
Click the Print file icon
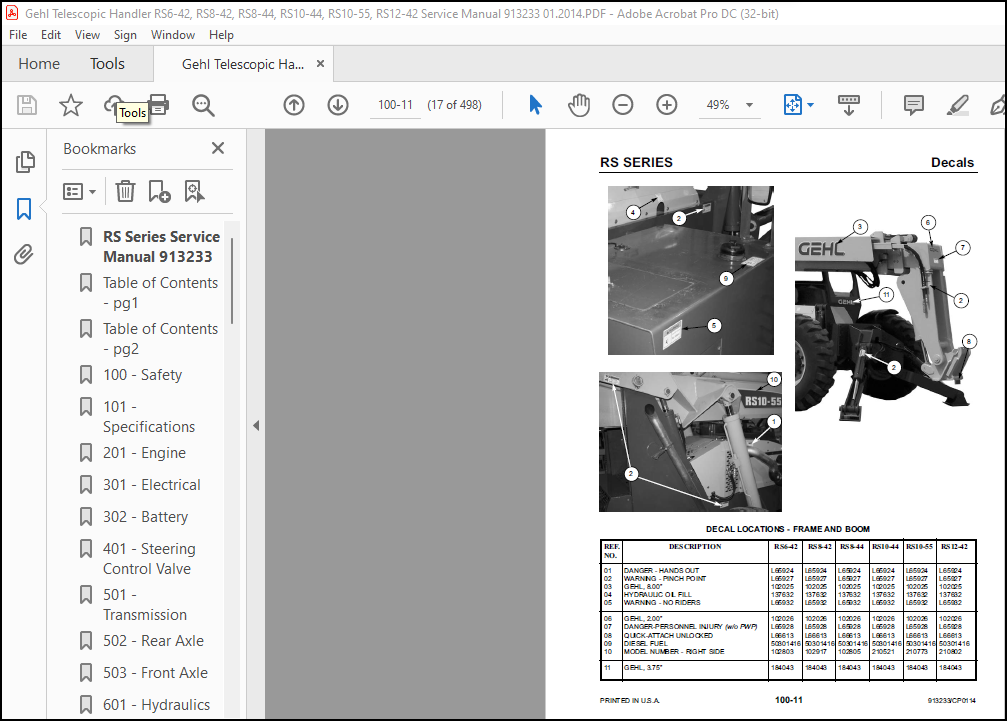coord(159,105)
